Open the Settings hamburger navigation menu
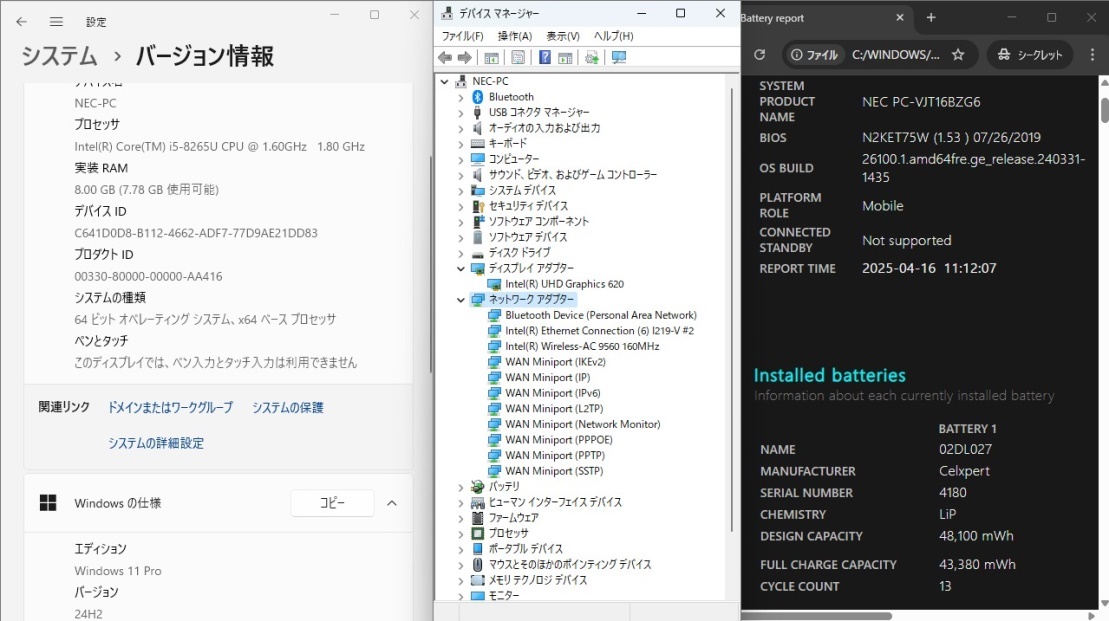This screenshot has width=1109, height=621. pos(57,21)
